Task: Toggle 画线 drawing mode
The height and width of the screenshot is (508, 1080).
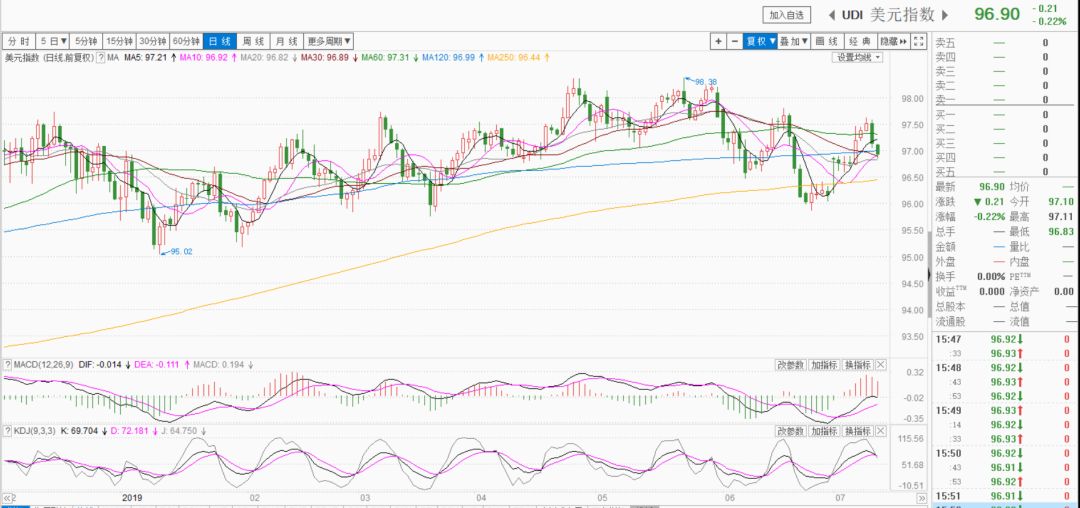Action: pos(827,41)
